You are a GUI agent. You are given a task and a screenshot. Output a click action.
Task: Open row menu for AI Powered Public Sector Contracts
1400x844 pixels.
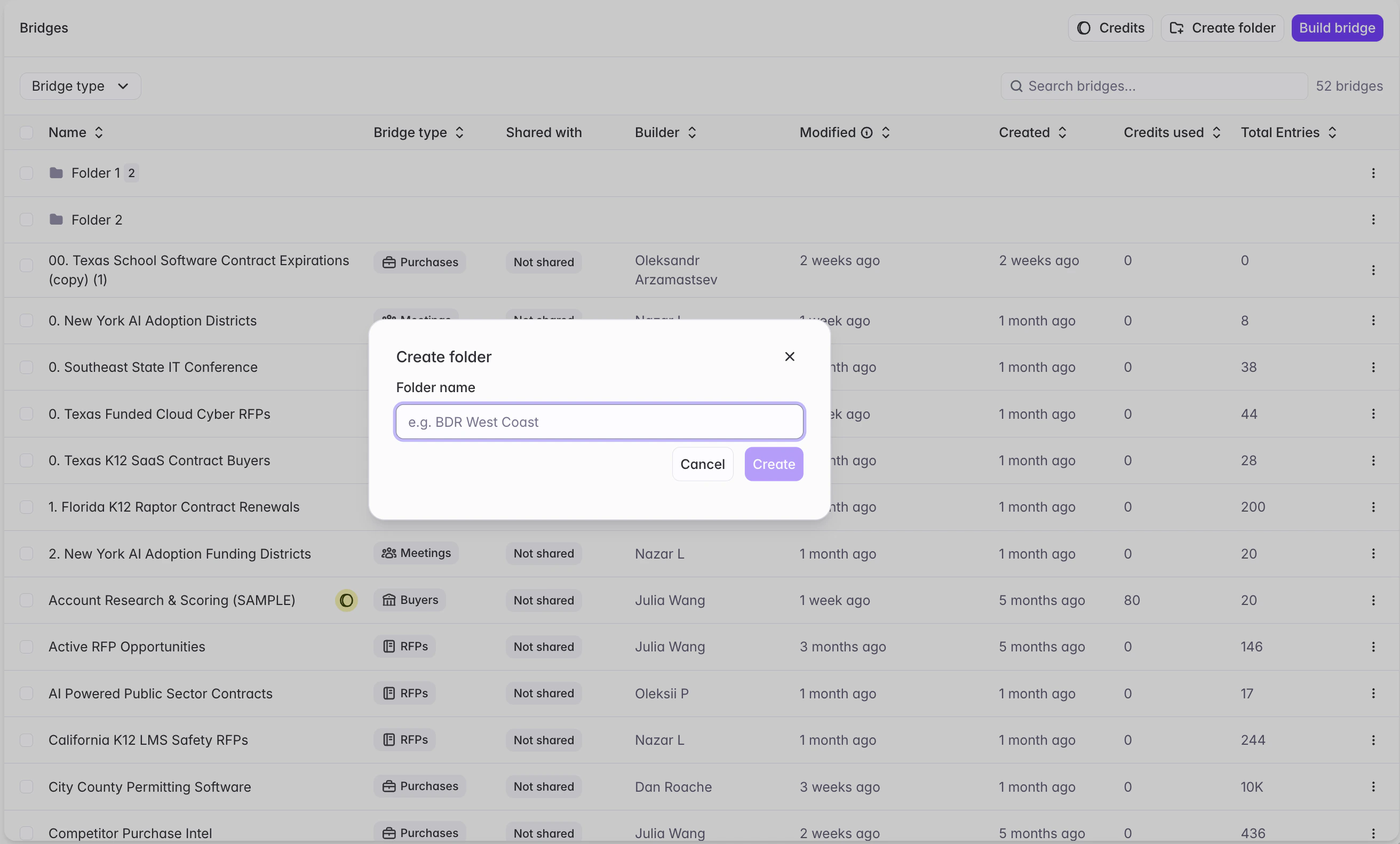[x=1373, y=693]
